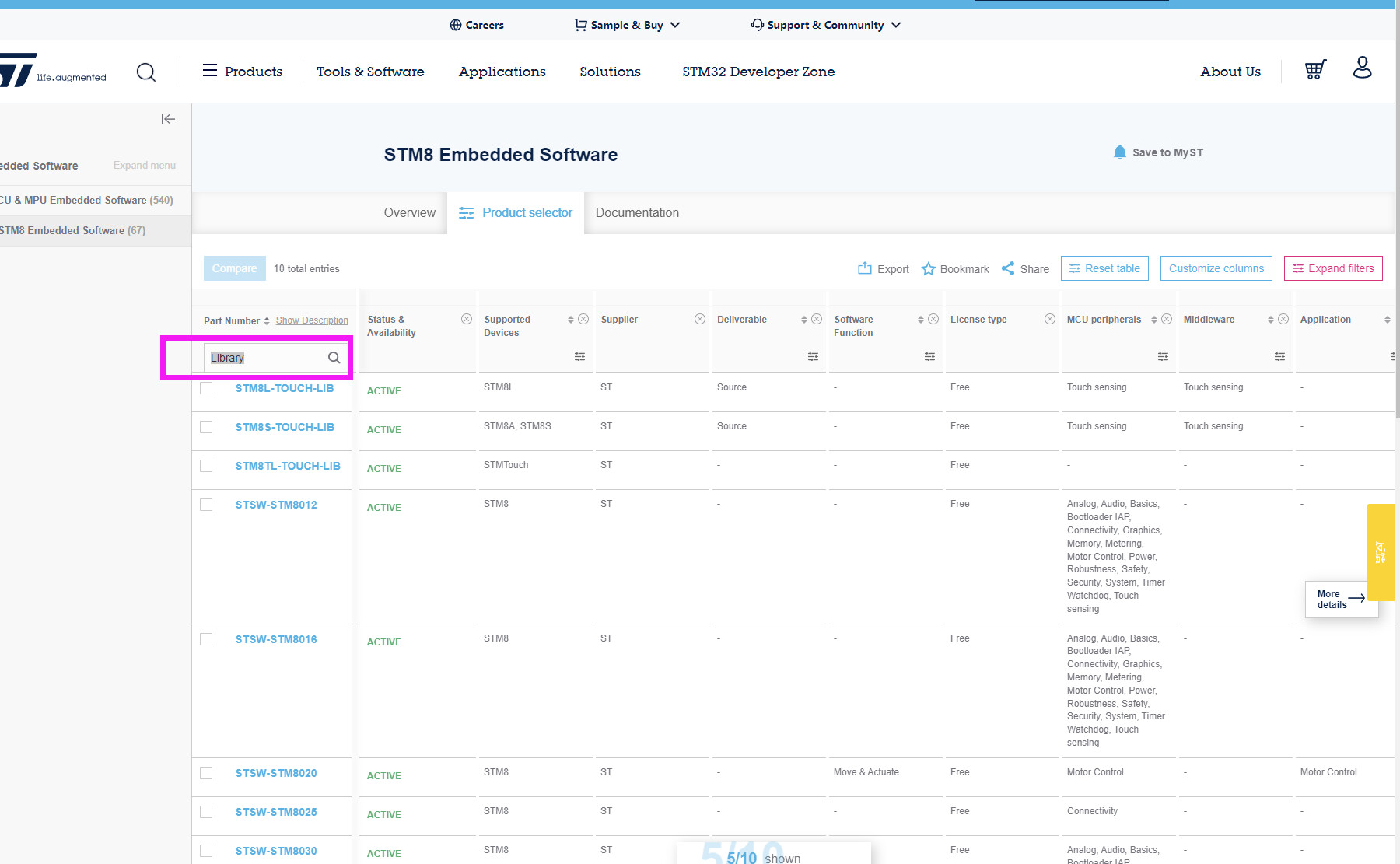
Task: Open the STSW-STM8012 part link
Action: 276,505
